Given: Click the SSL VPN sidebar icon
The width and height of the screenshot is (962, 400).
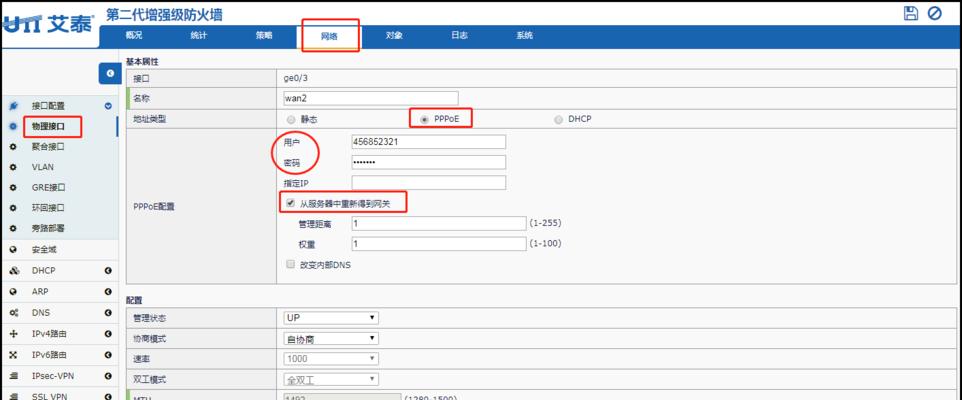Looking at the screenshot, I should pyautogui.click(x=14, y=396).
